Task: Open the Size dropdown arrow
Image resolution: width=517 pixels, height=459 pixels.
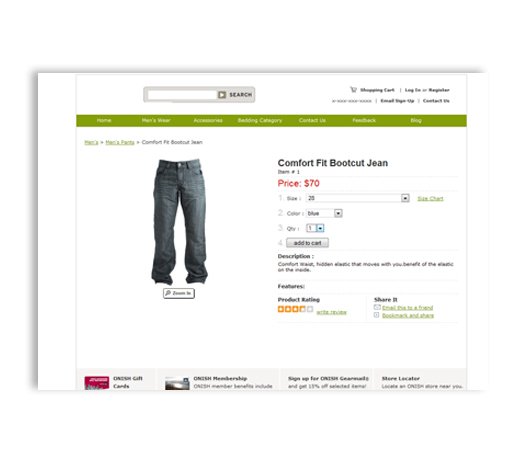Action: (x=405, y=198)
